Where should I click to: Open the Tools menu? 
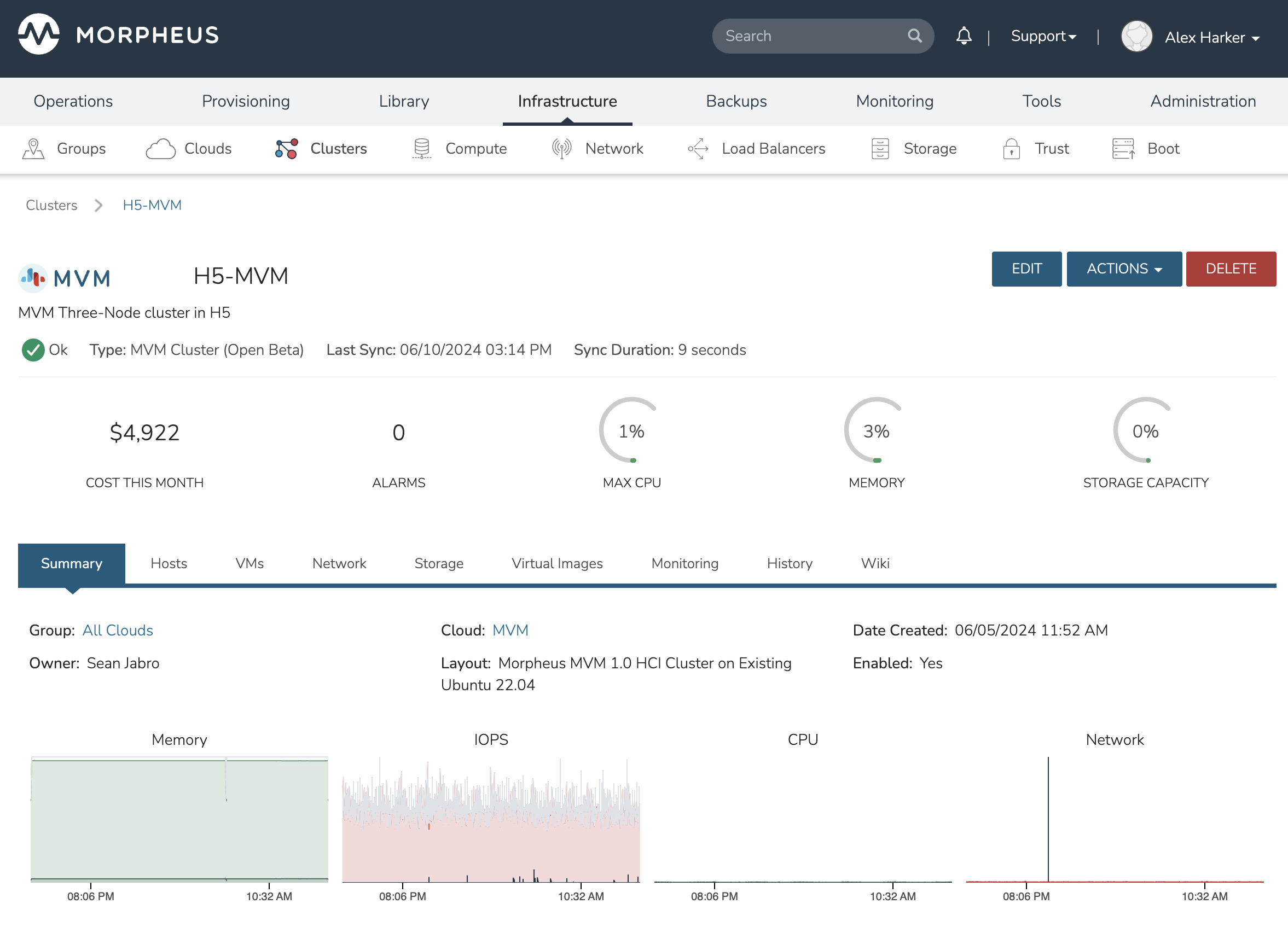pyautogui.click(x=1042, y=101)
